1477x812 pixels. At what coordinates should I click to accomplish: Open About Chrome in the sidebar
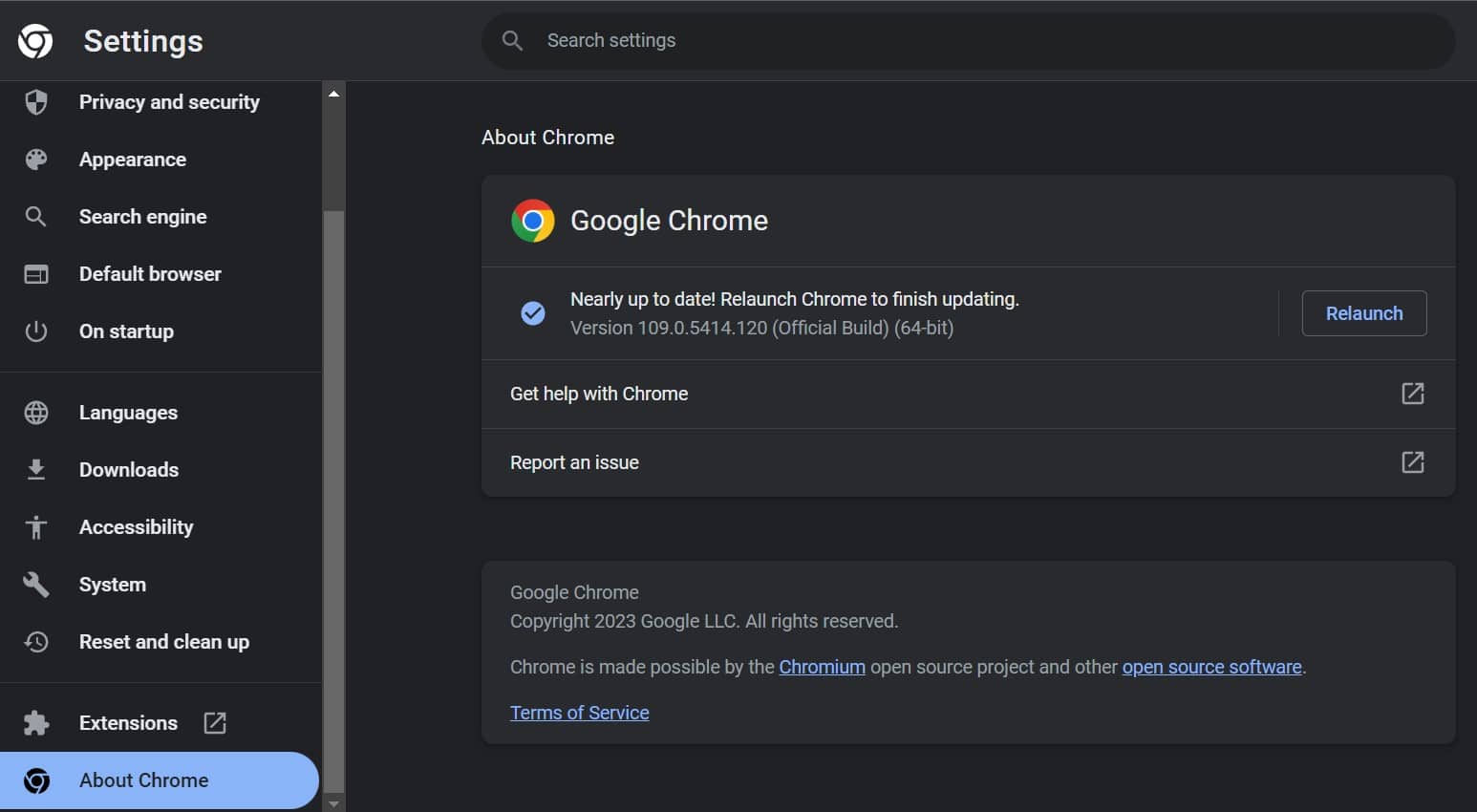143,780
